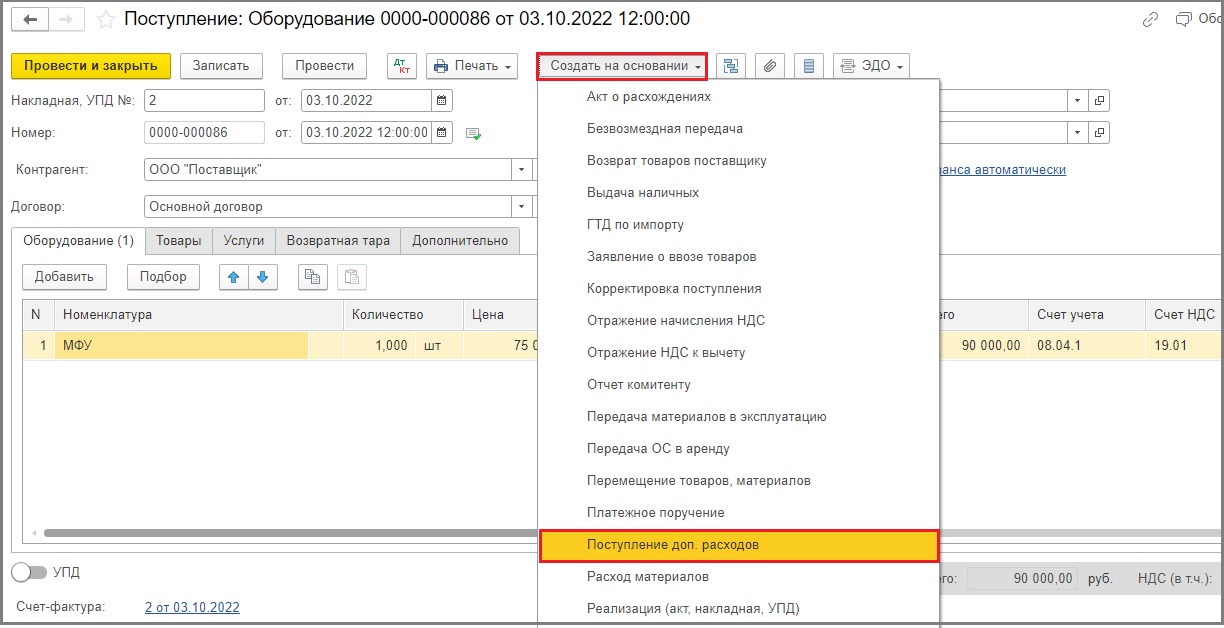Click the Дт/Кт postings icon
Image resolution: width=1224 pixels, height=628 pixels.
click(402, 66)
